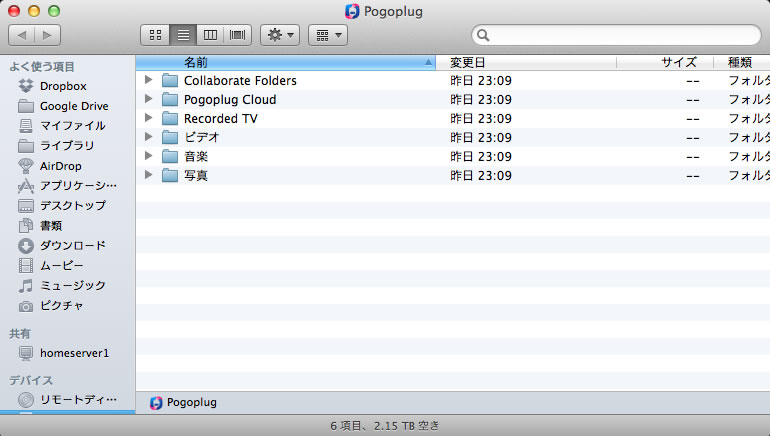The width and height of the screenshot is (770, 436).
Task: Open マイファイル in the sidebar
Action: [x=61, y=126]
